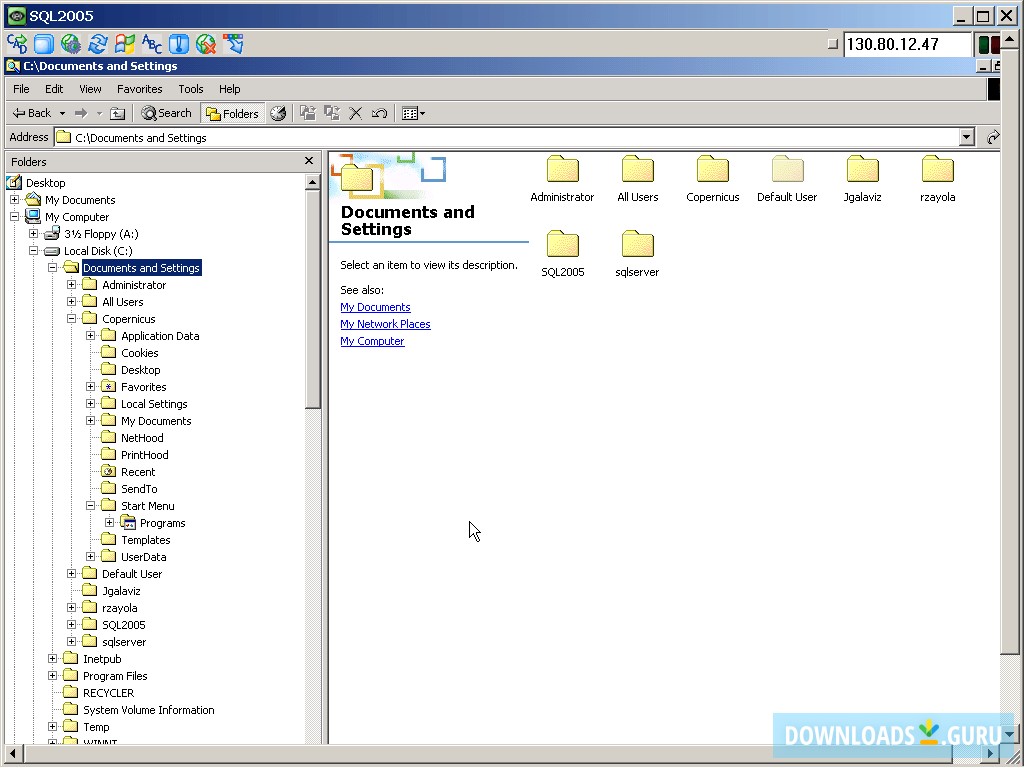This screenshot has height=768, width=1024.
Task: Select the Default User folder icon in the right pane
Action: point(787,169)
